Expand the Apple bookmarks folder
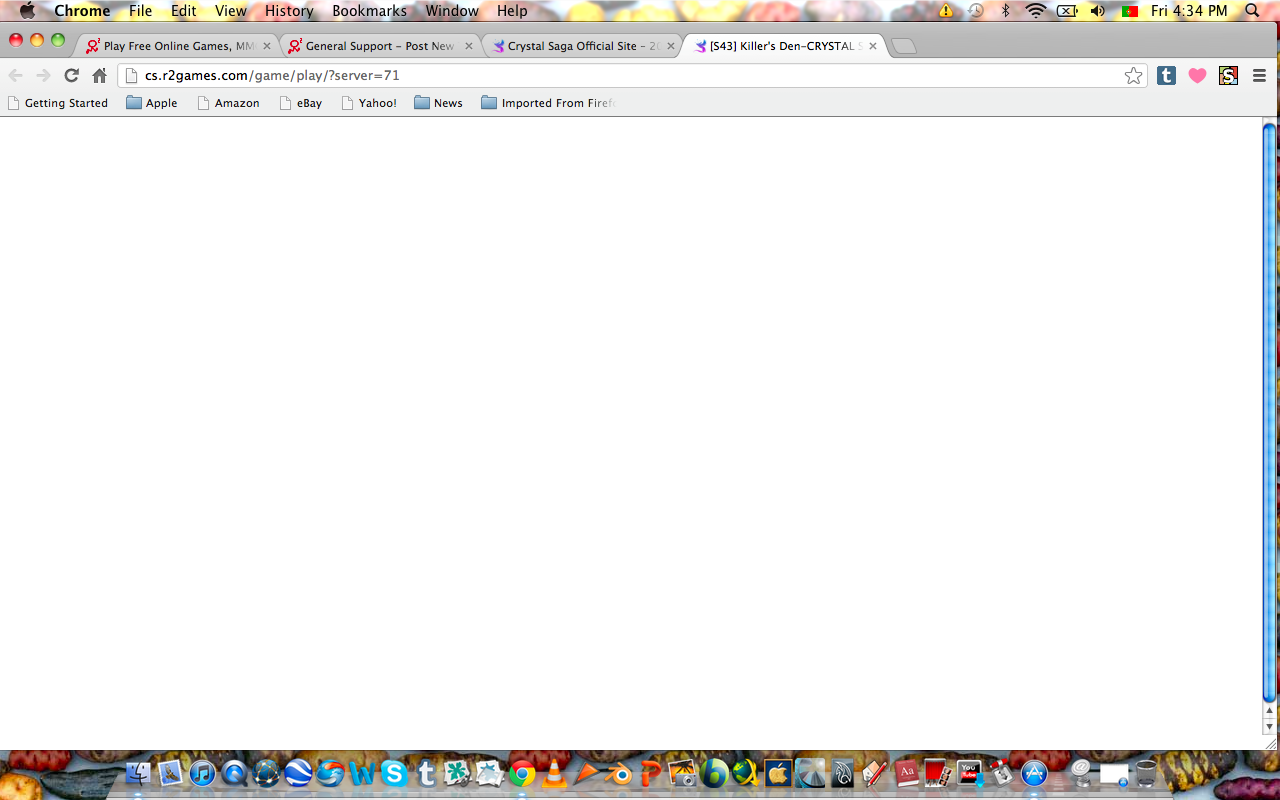The width and height of the screenshot is (1280, 800). pyautogui.click(x=151, y=103)
